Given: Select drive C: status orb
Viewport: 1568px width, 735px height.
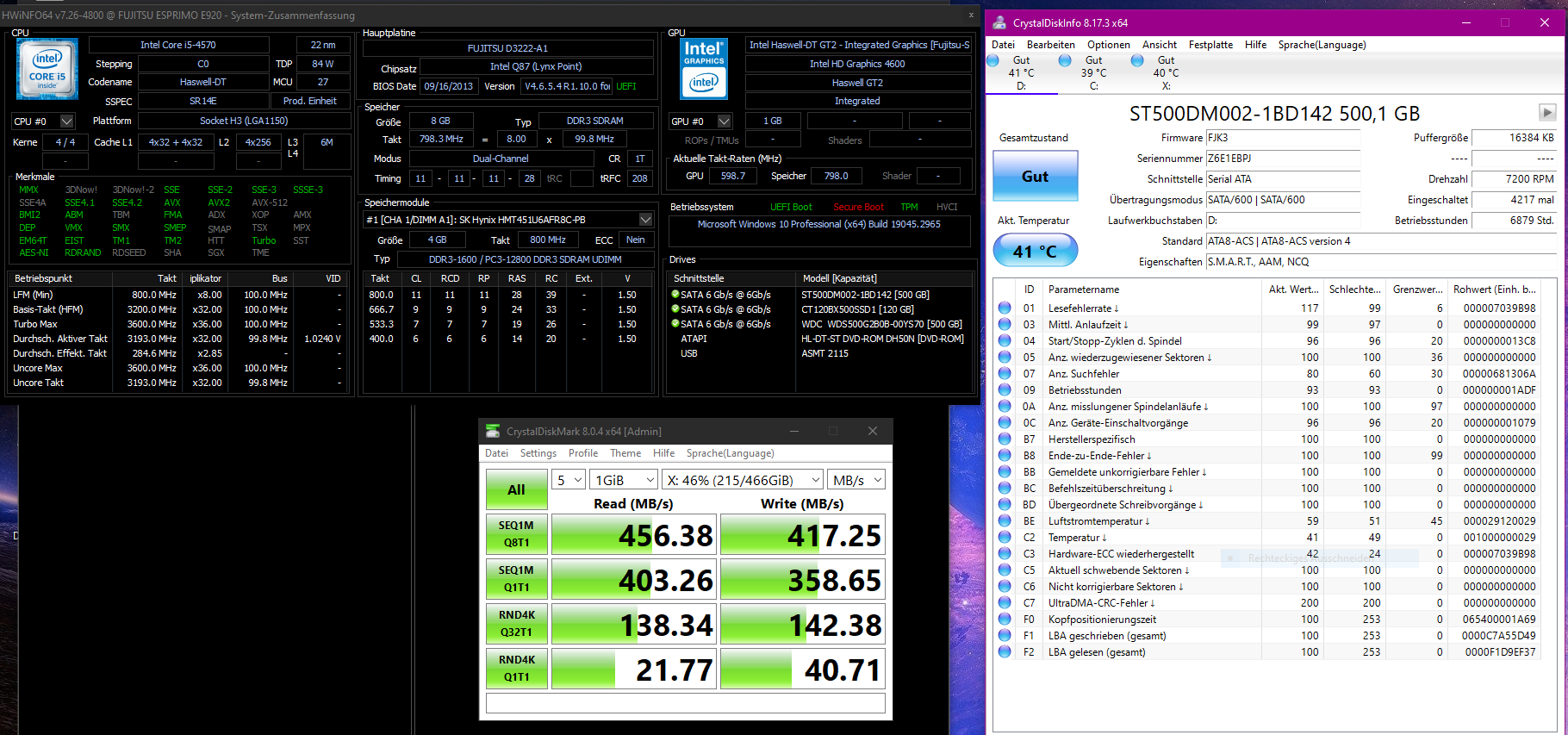Looking at the screenshot, I should pos(1065,60).
